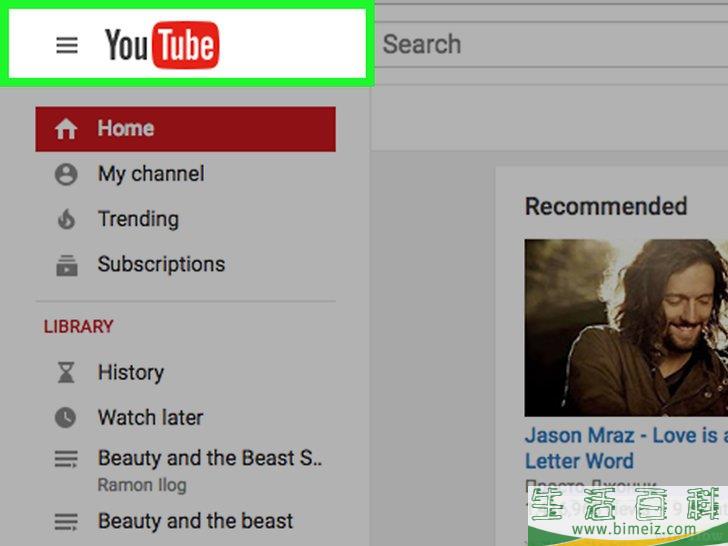
Task: Open Beauty and the Beast S.. playlist
Action: click(210, 458)
